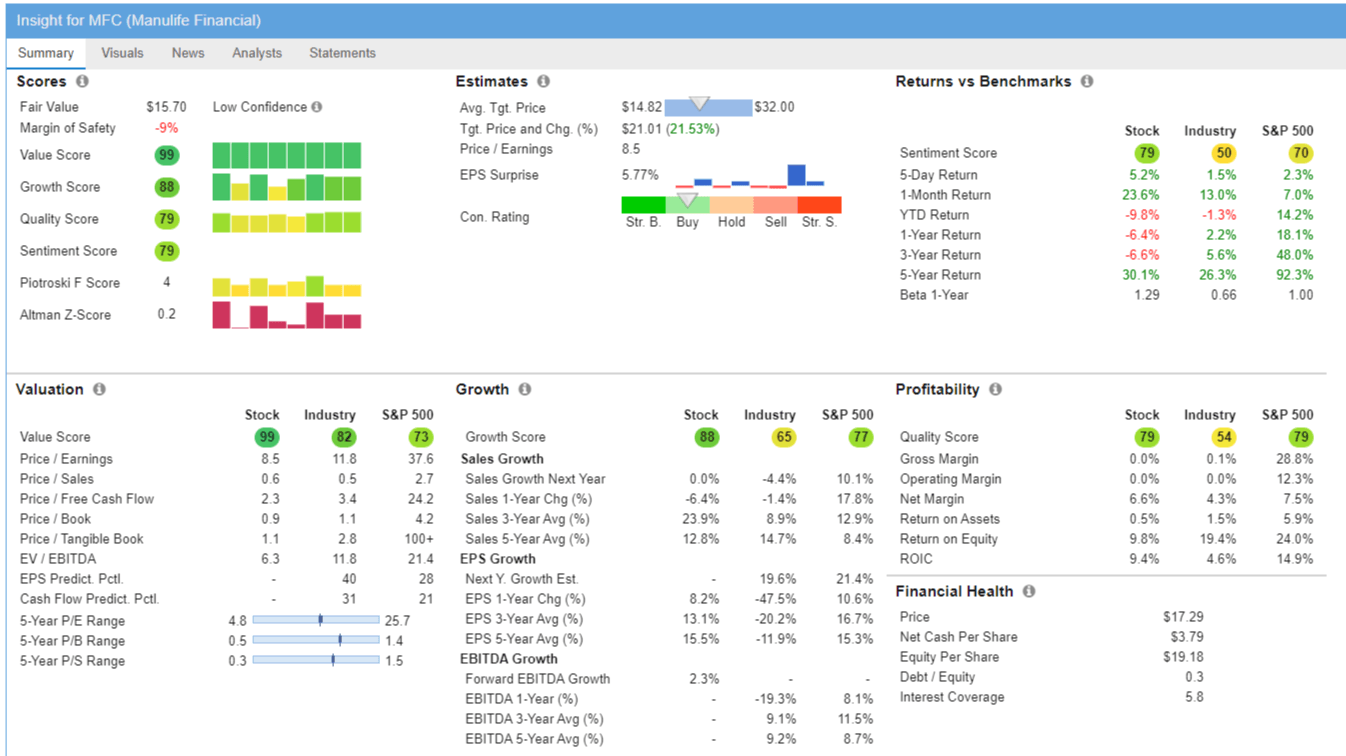
Task: Open the Estimates info icon
Action: [x=543, y=81]
